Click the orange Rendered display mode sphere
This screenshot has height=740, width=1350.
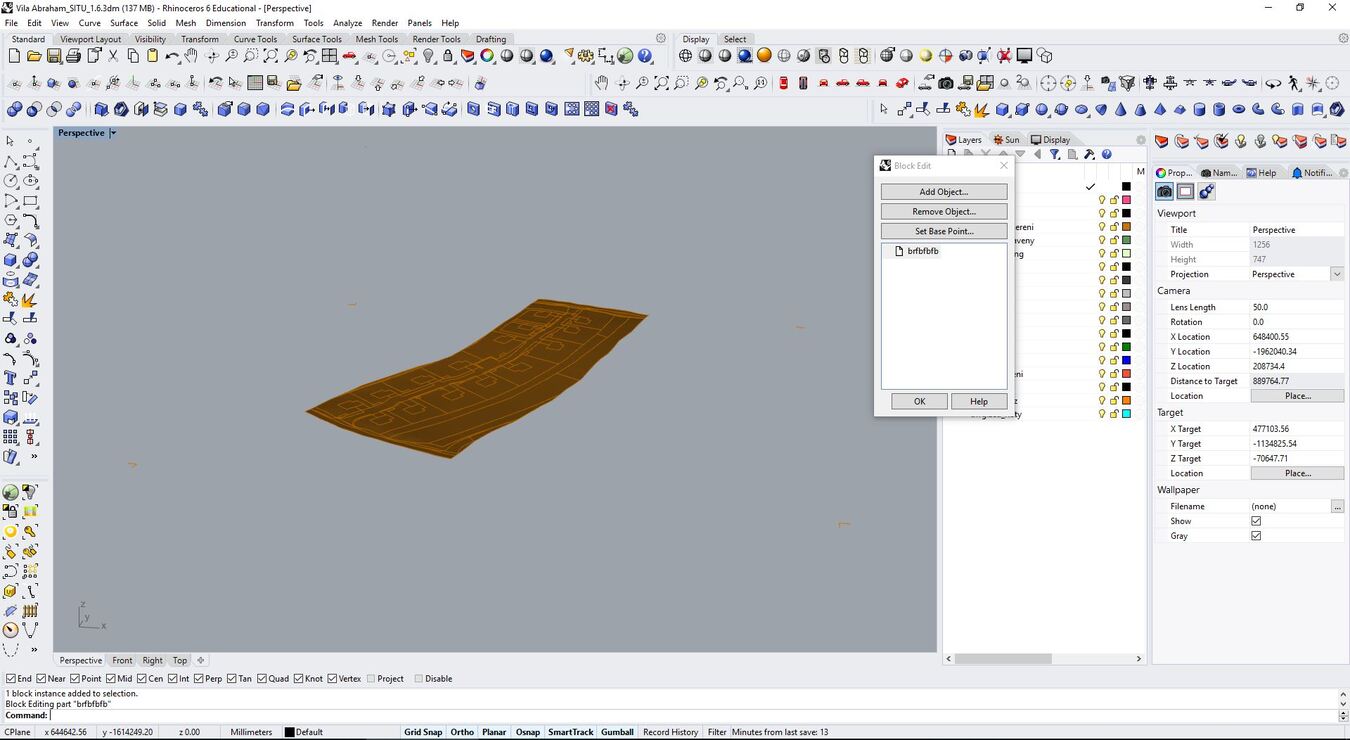coord(764,56)
